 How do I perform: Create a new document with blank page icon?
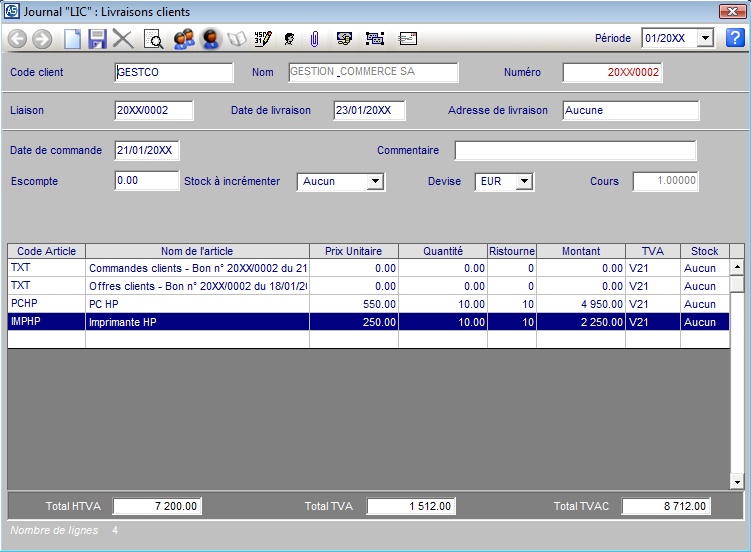coord(72,39)
